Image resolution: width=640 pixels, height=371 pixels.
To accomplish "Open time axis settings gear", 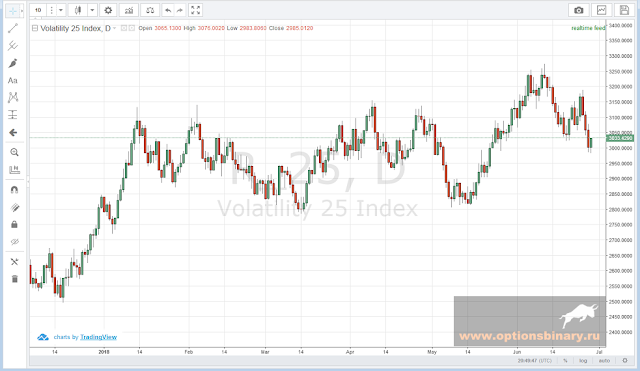I will coord(624,361).
